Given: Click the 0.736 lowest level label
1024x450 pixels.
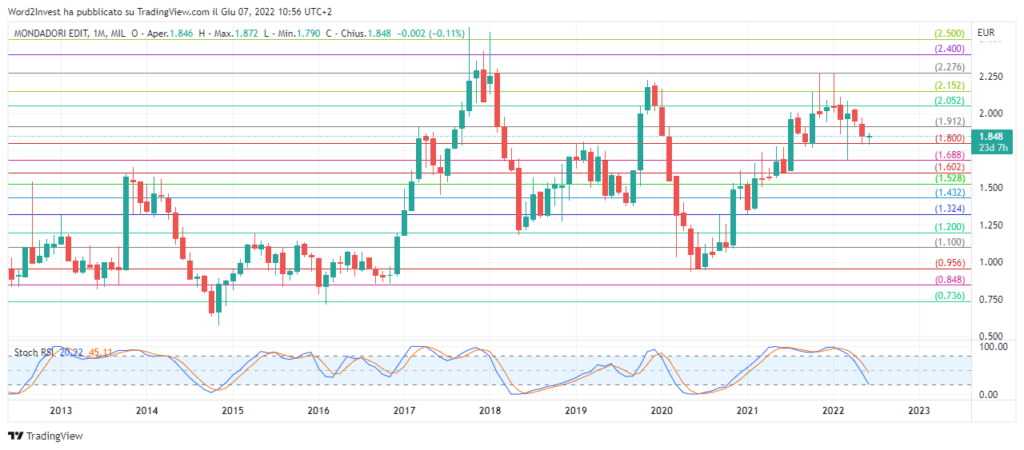Looking at the screenshot, I should (x=948, y=297).
